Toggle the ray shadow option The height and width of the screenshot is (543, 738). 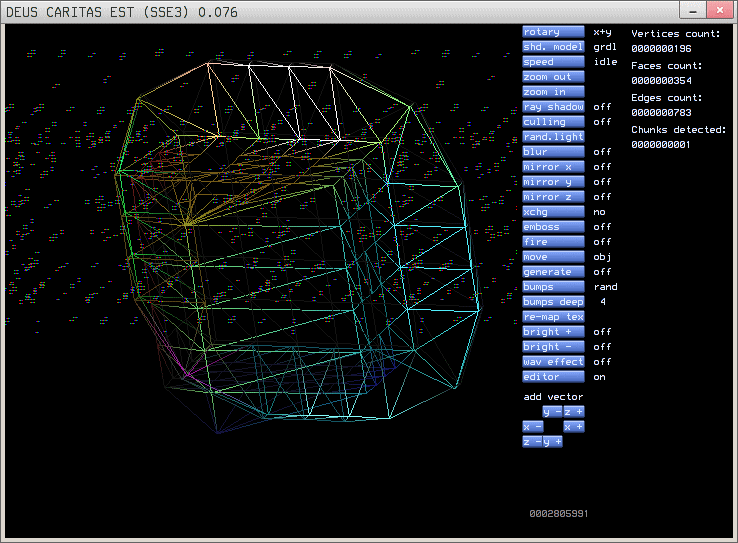point(553,107)
